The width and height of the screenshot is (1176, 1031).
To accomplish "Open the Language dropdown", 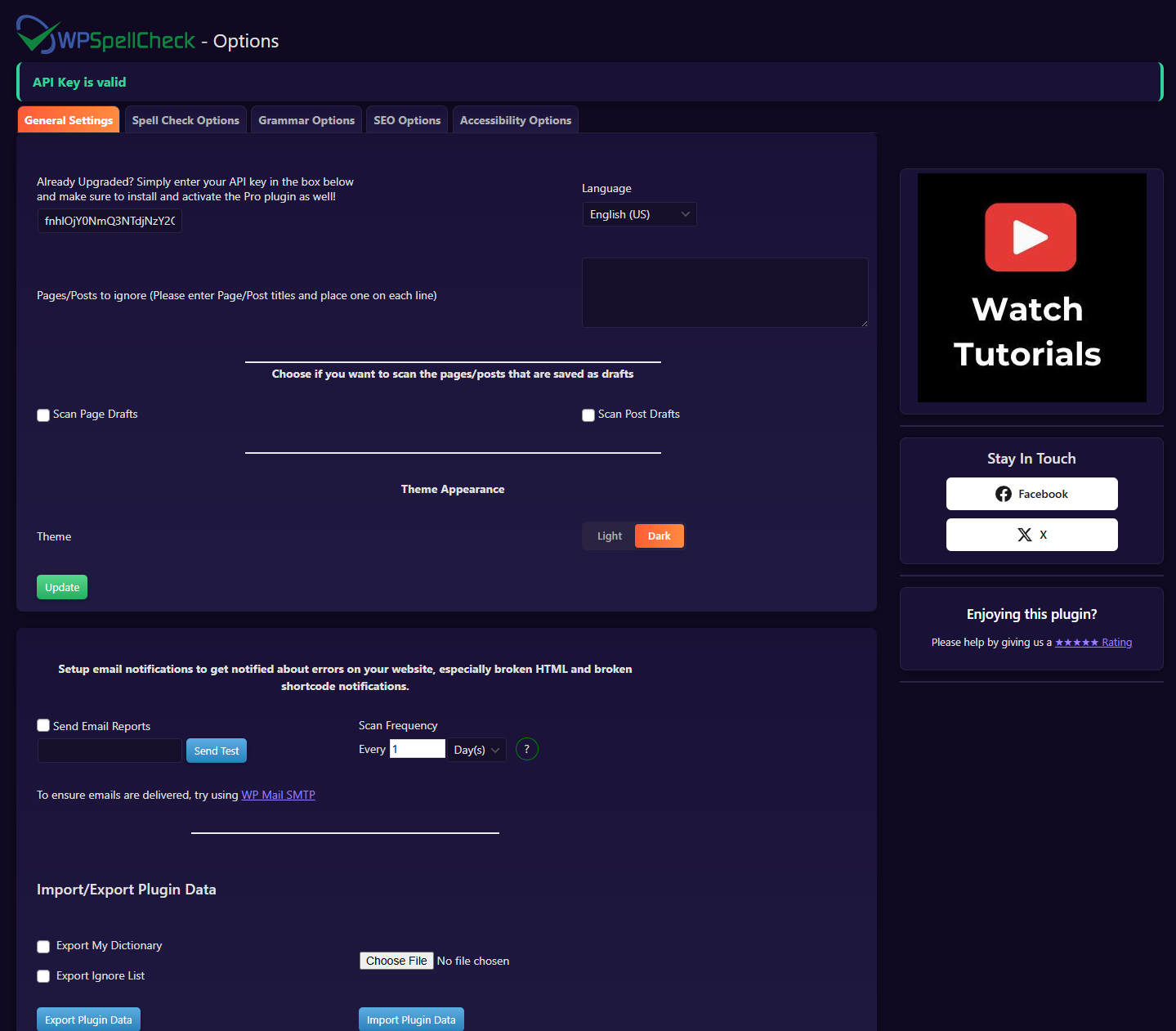I will click(639, 214).
